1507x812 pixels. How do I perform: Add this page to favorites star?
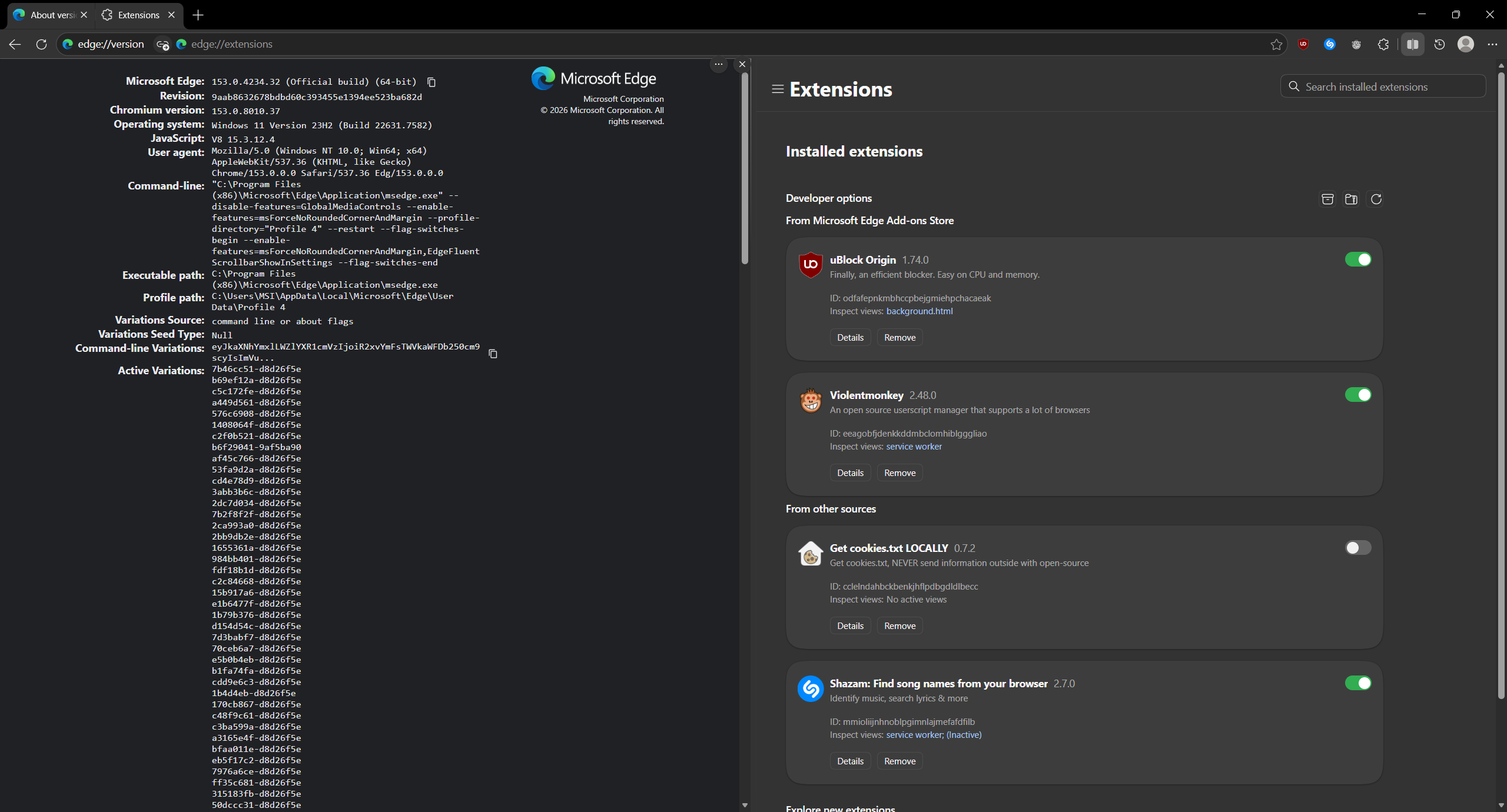[x=1276, y=44]
